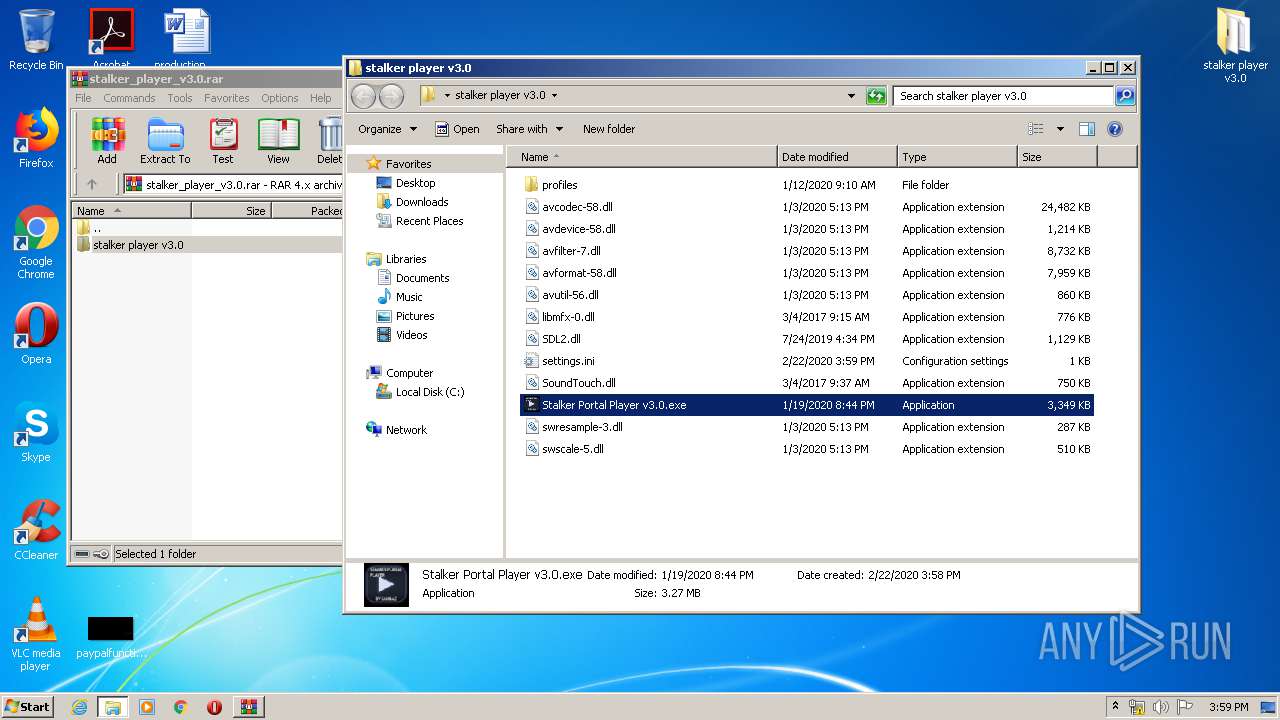Open the WinRAR Help menu

[320, 98]
